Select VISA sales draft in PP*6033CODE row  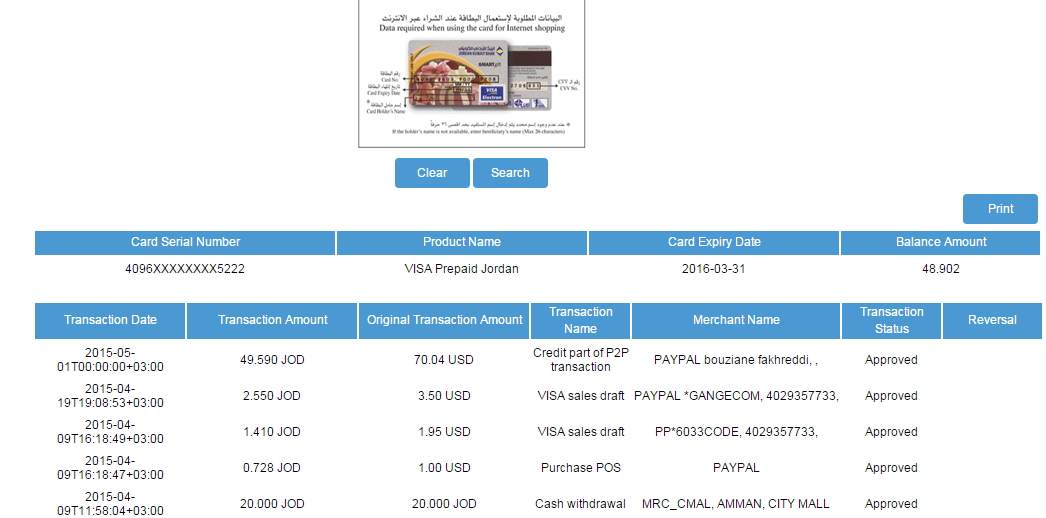click(x=580, y=432)
